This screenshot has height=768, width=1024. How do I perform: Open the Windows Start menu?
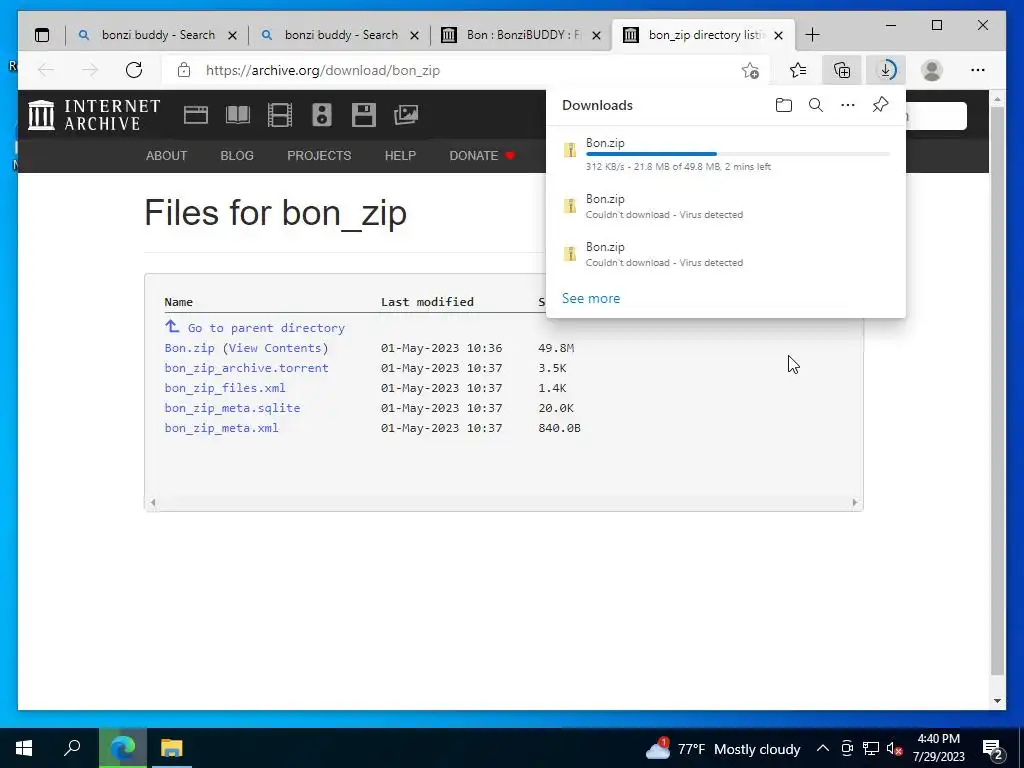click(x=24, y=748)
